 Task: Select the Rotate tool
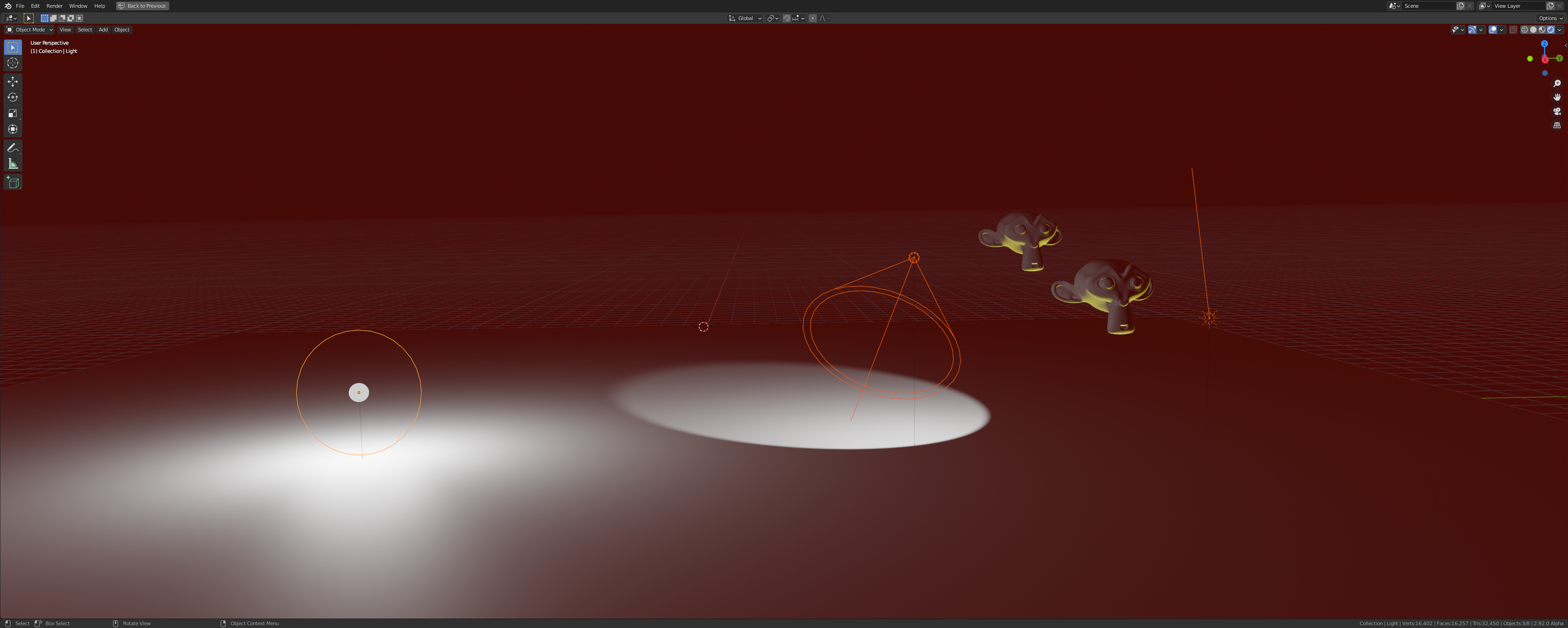pos(13,98)
